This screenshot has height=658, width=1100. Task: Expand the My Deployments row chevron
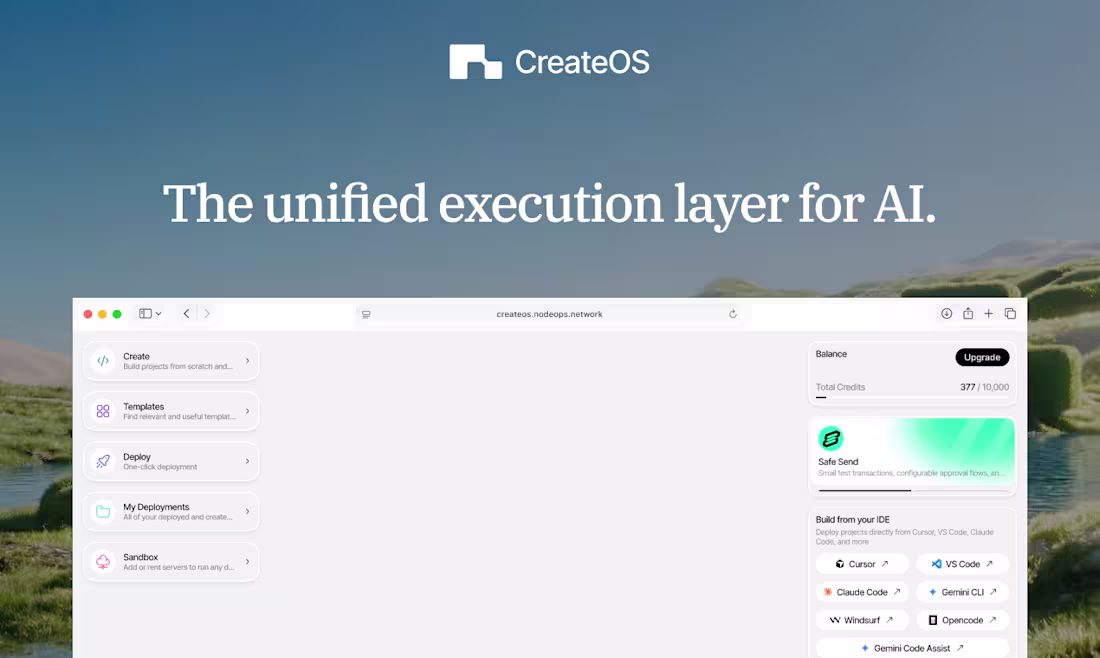click(x=247, y=511)
